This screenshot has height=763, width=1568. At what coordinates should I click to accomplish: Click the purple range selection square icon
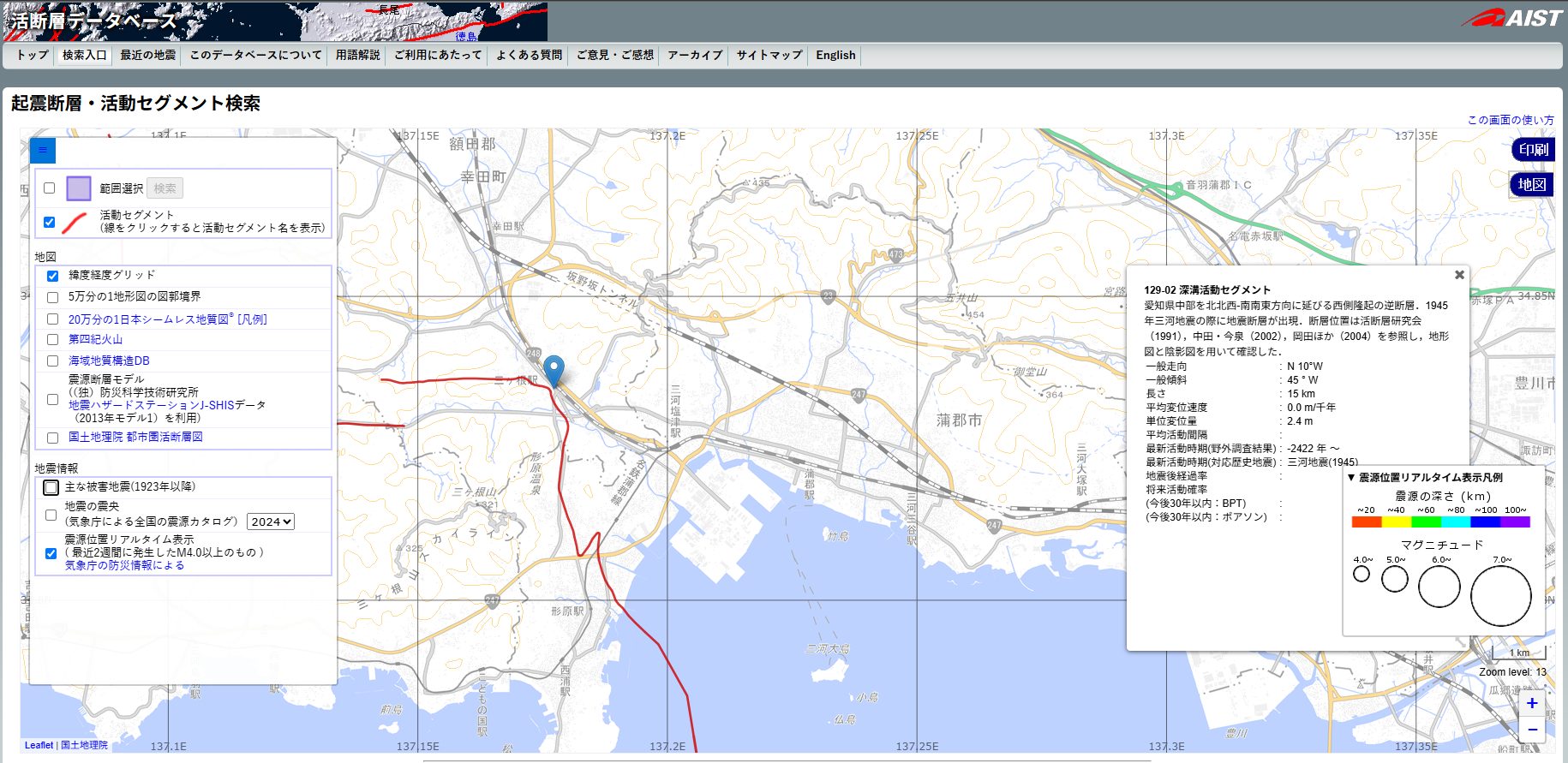click(79, 188)
